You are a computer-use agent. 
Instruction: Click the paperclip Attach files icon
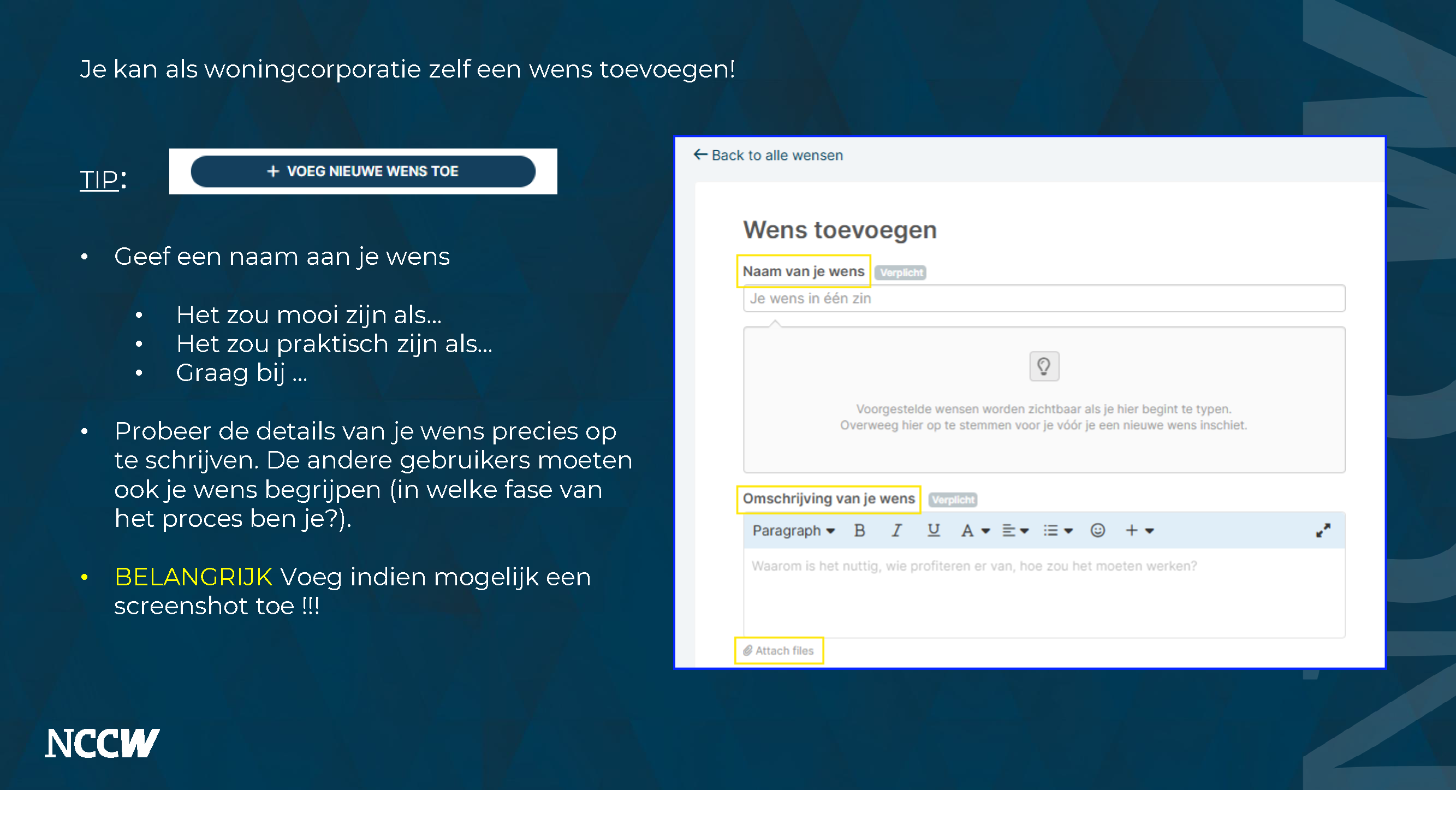(747, 651)
